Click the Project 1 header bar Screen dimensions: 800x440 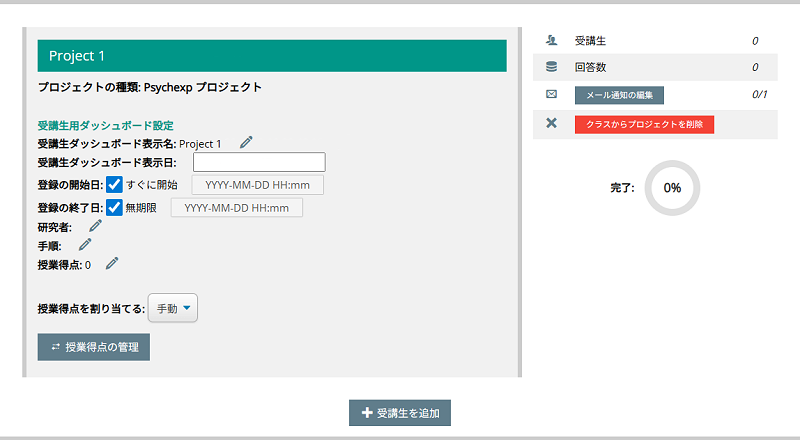point(271,56)
